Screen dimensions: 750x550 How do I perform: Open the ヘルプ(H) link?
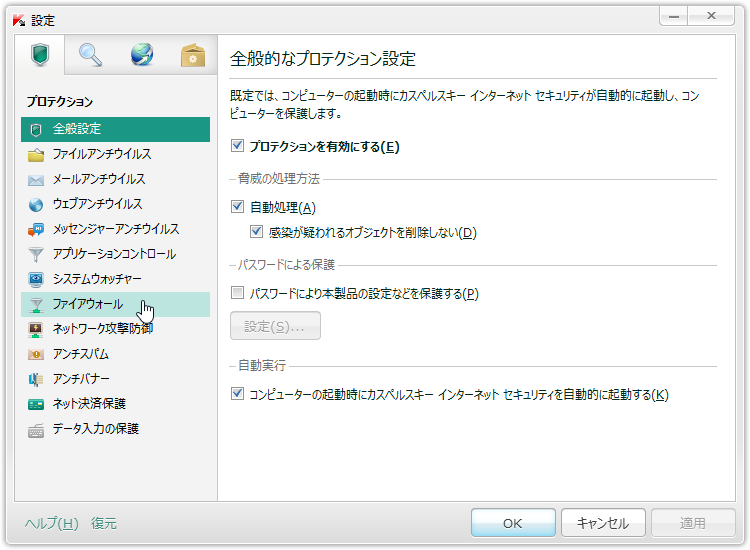click(x=52, y=524)
